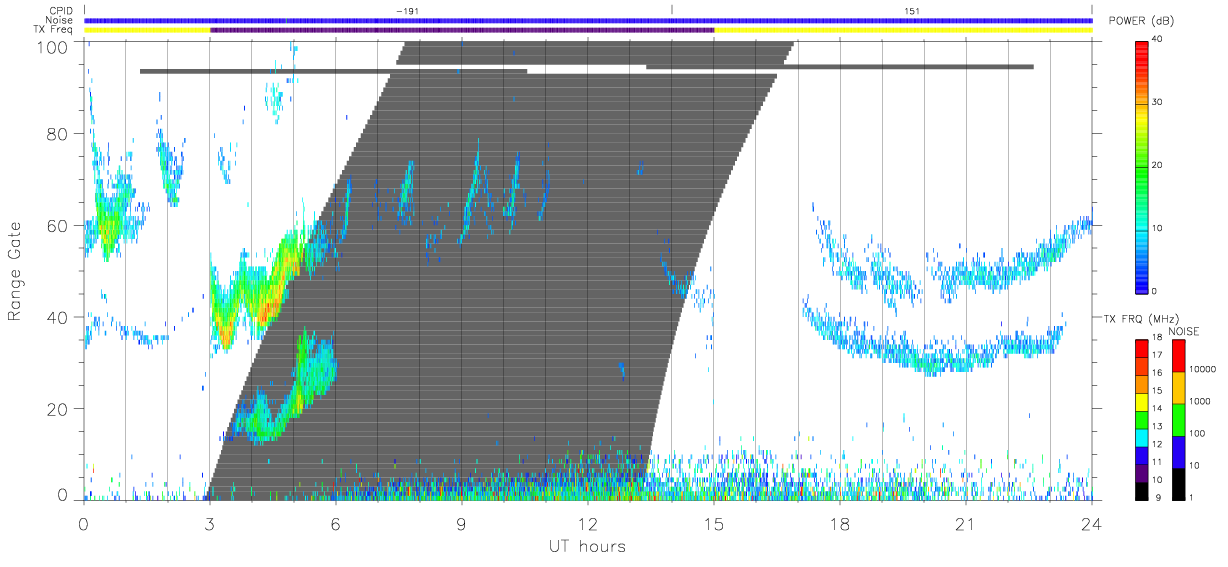Click the 20 label on Range Gate axis
The image size is (1228, 567).
(57, 409)
